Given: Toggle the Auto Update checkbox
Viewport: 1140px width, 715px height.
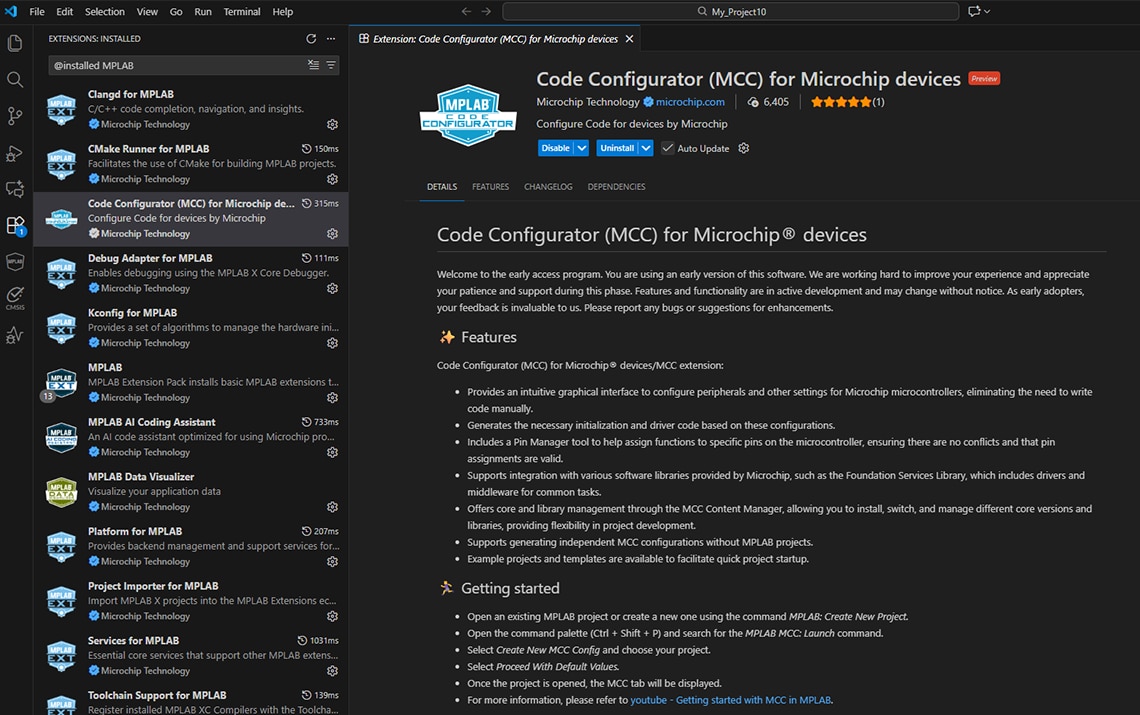Looking at the screenshot, I should click(667, 147).
